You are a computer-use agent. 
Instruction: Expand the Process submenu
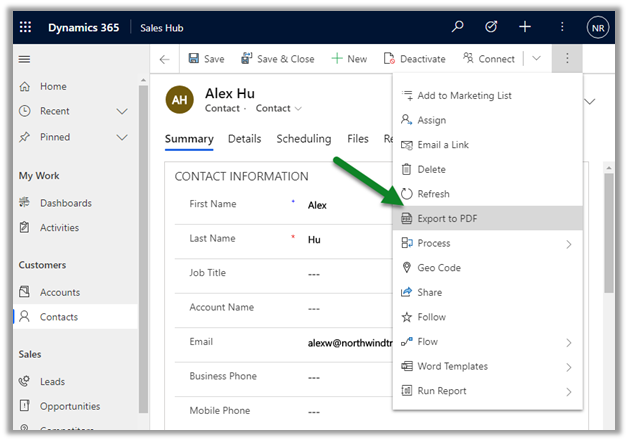click(x=569, y=243)
